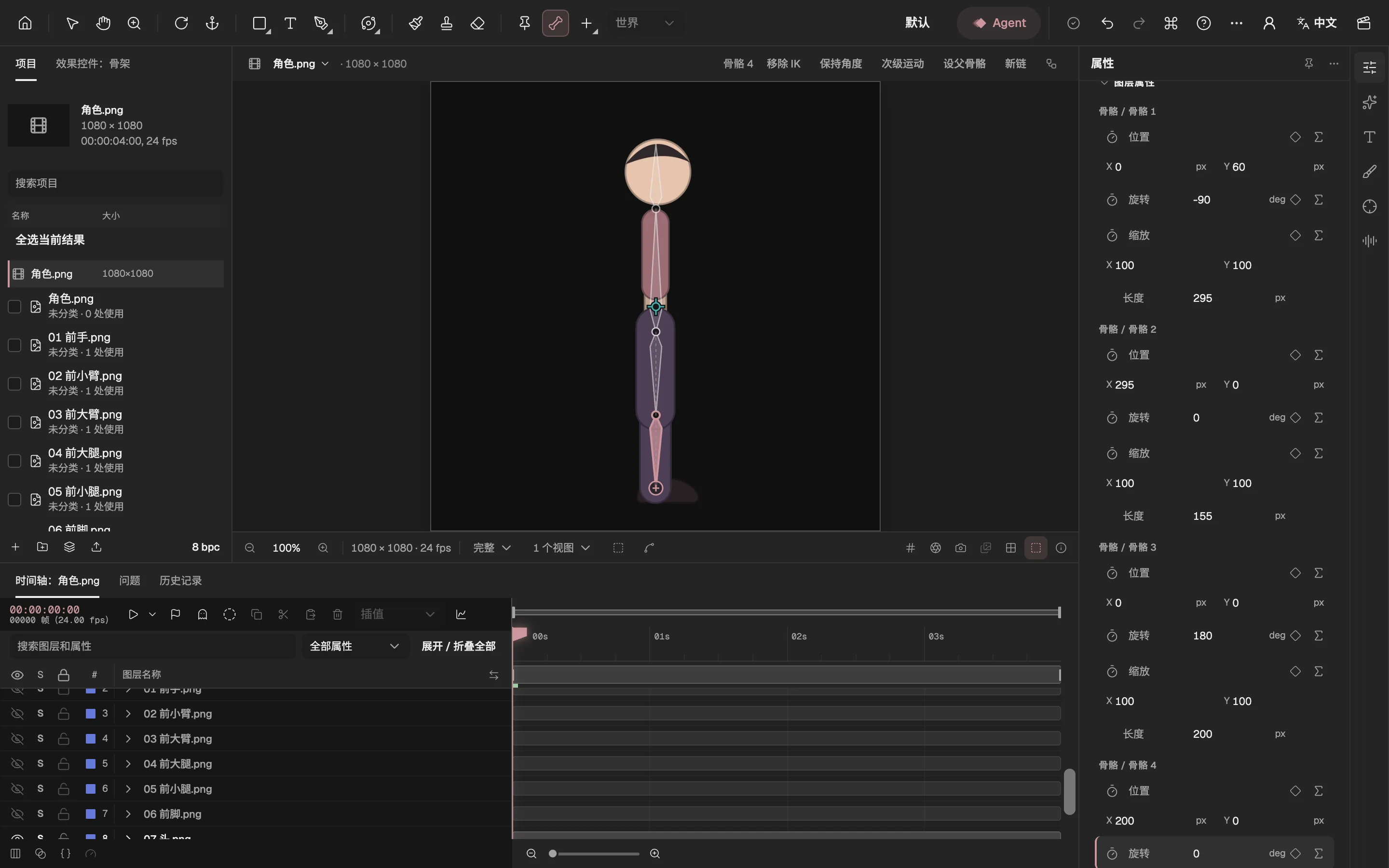Click the Agent button
1389x868 pixels.
(x=999, y=23)
